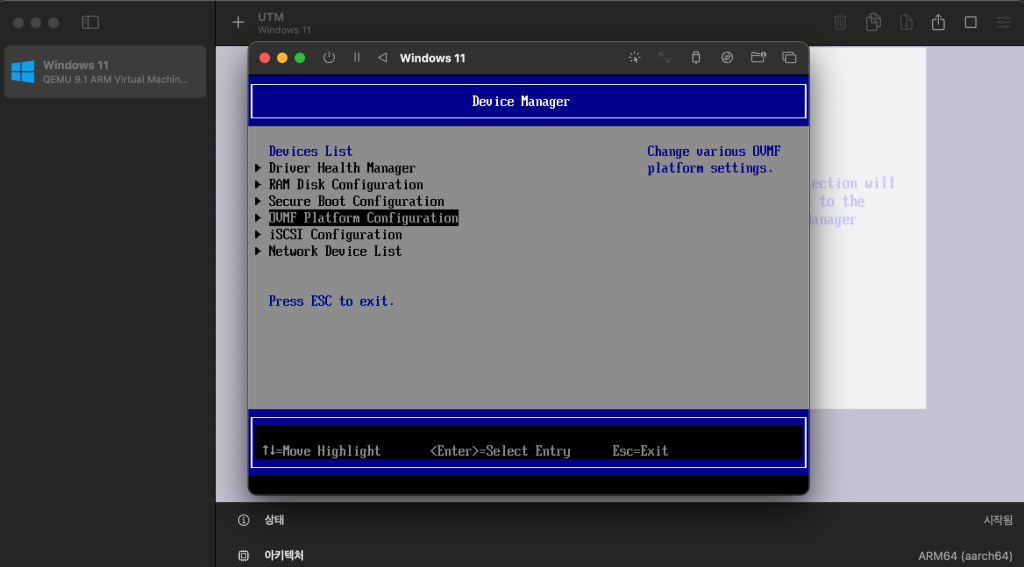The image size is (1024, 567).
Task: Select OVMF Platform Configuration entry
Action: point(363,218)
